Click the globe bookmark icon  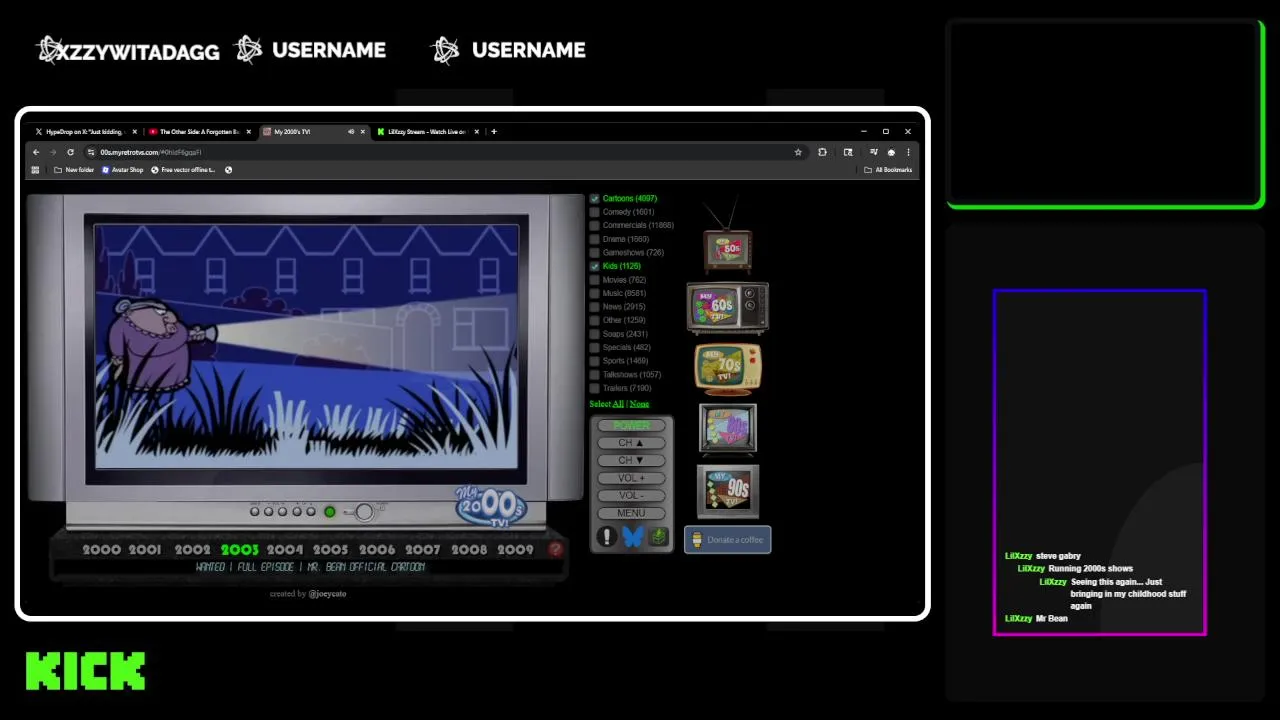click(x=228, y=170)
